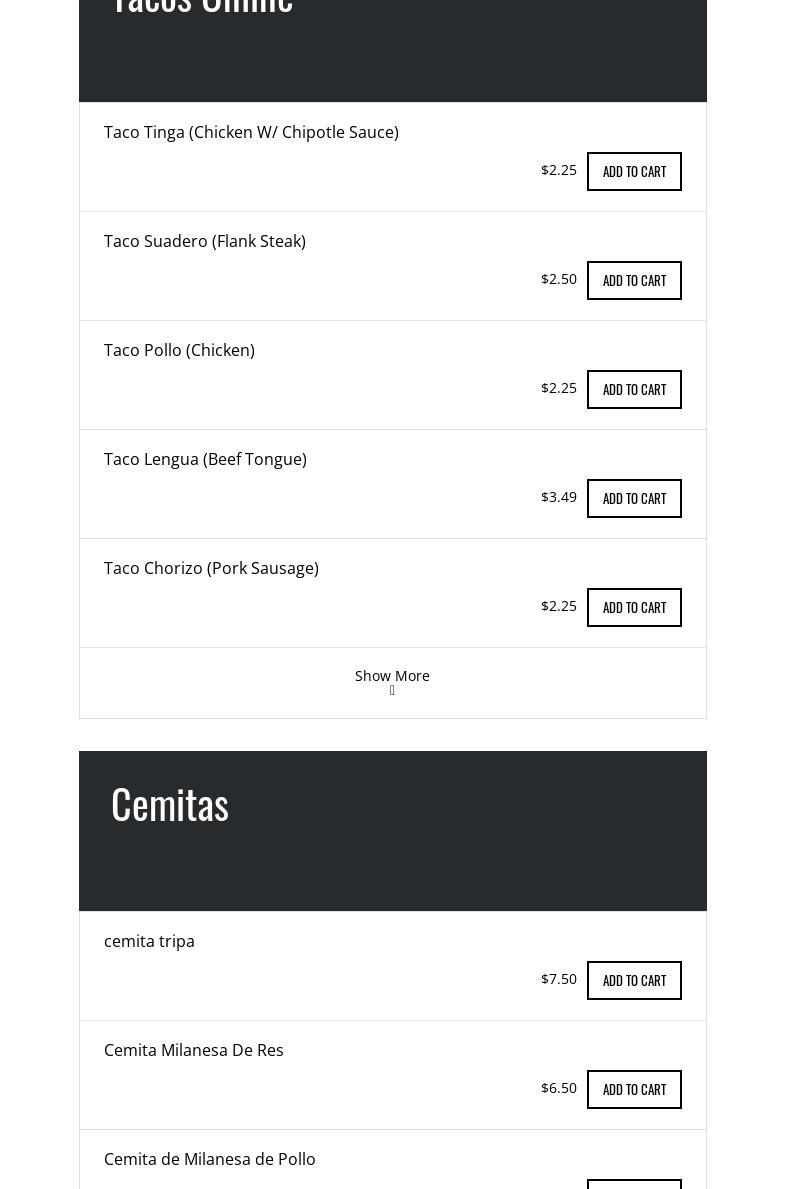The image size is (785, 1189).
Task: Open Taco Tinga (Chicken W/ Chipotle Sauce) item
Action: tap(251, 132)
